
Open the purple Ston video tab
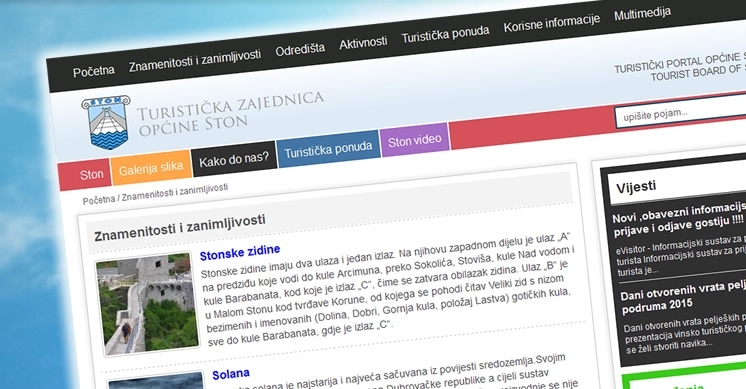point(414,140)
